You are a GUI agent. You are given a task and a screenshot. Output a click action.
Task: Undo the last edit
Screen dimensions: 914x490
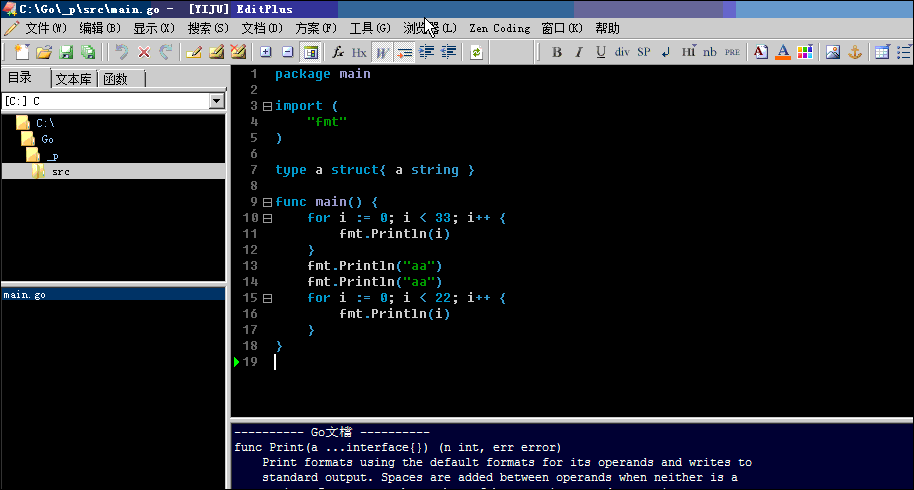click(121, 52)
